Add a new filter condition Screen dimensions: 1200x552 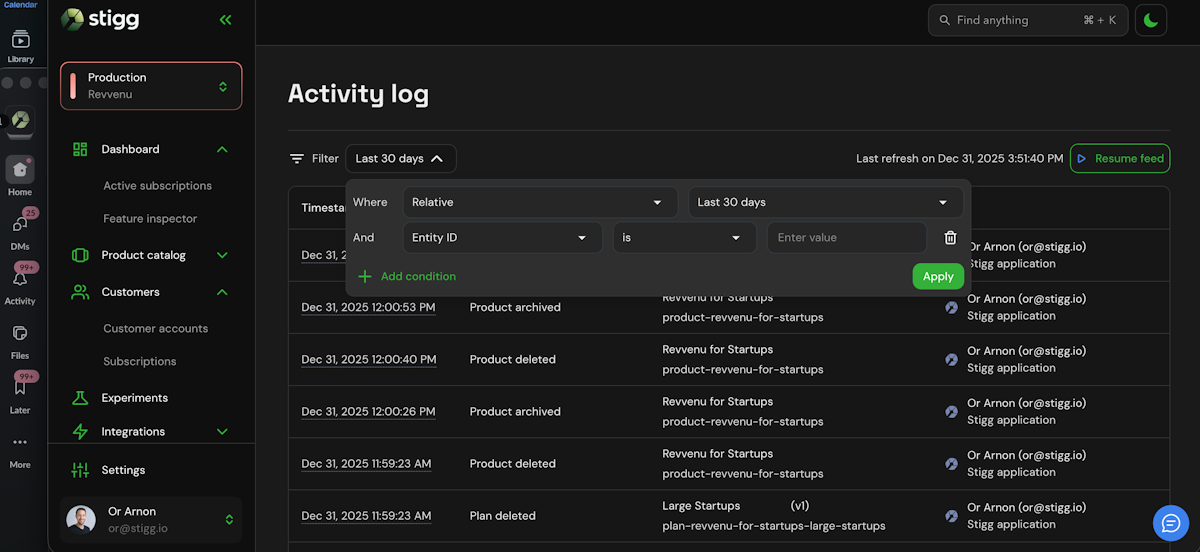click(407, 277)
